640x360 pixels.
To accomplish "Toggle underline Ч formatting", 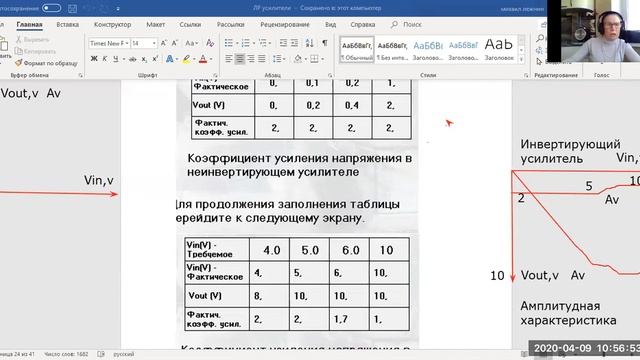I will (116, 59).
